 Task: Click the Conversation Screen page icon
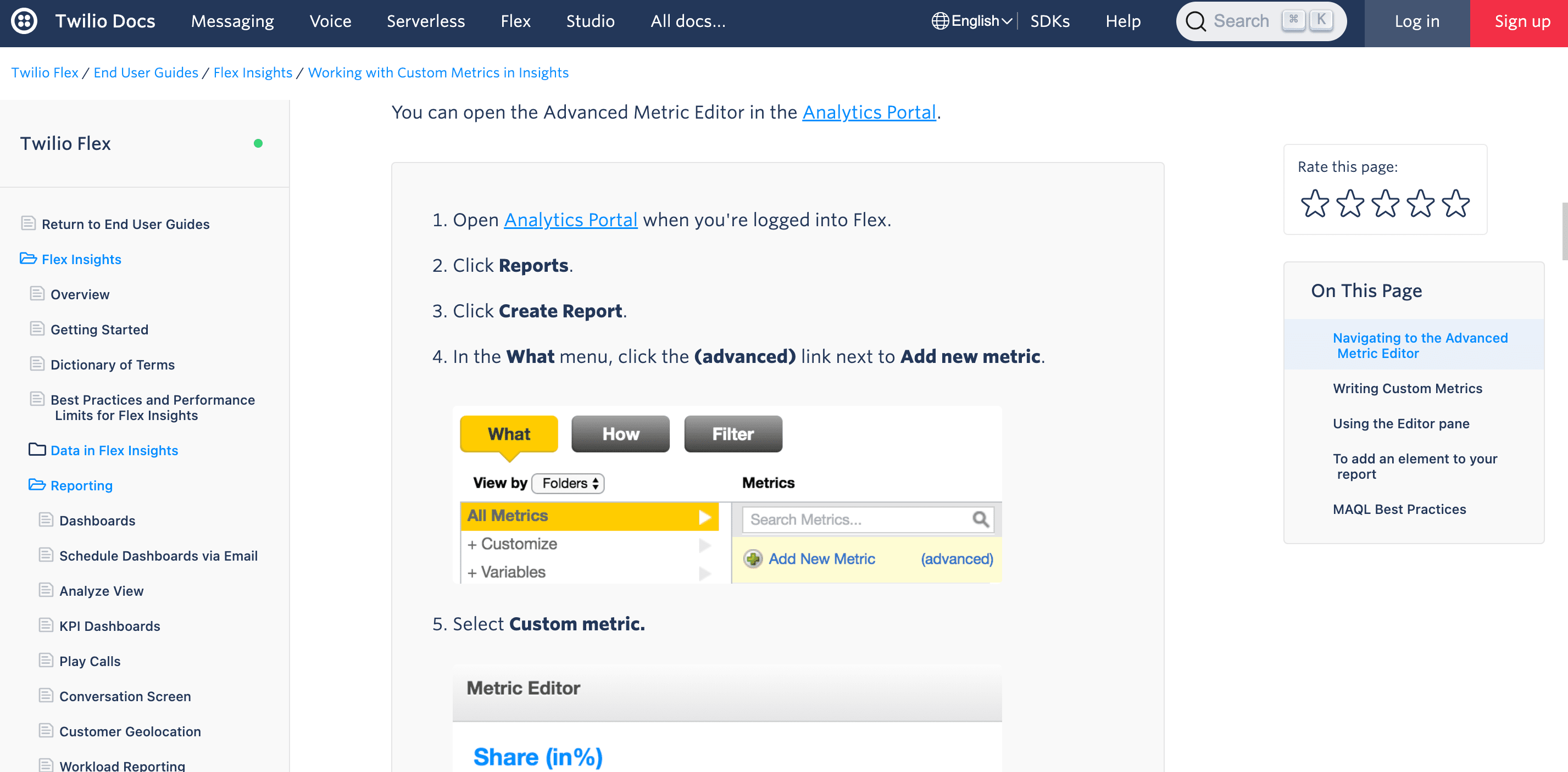(46, 696)
